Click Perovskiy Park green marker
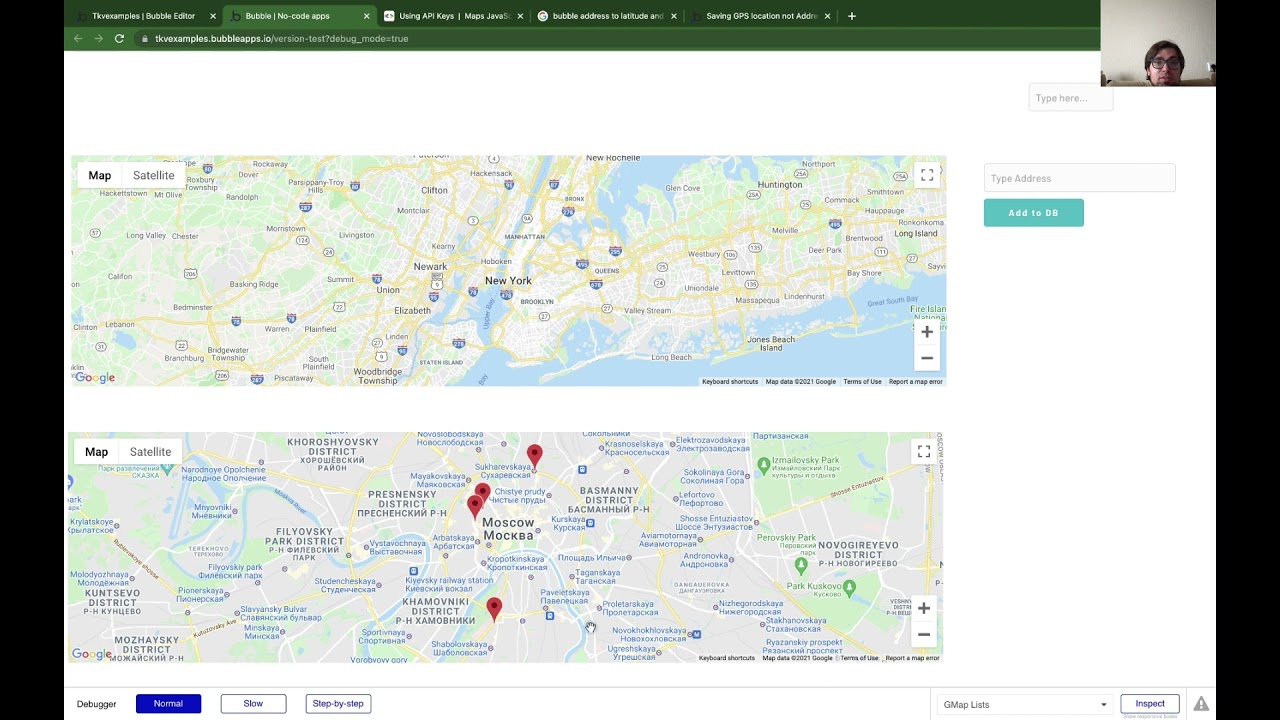The width and height of the screenshot is (1280, 720). pos(801,566)
